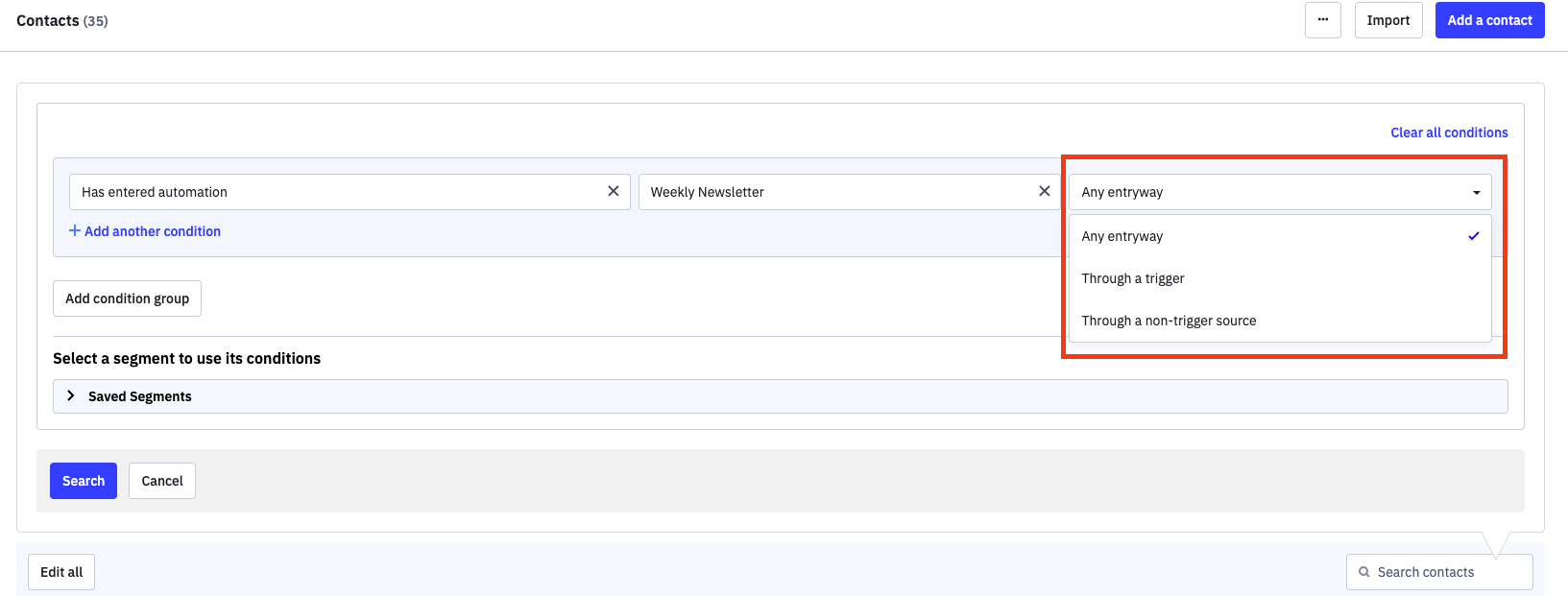Click Clear all conditions link
Viewport: 1568px width, 596px height.
click(1449, 132)
